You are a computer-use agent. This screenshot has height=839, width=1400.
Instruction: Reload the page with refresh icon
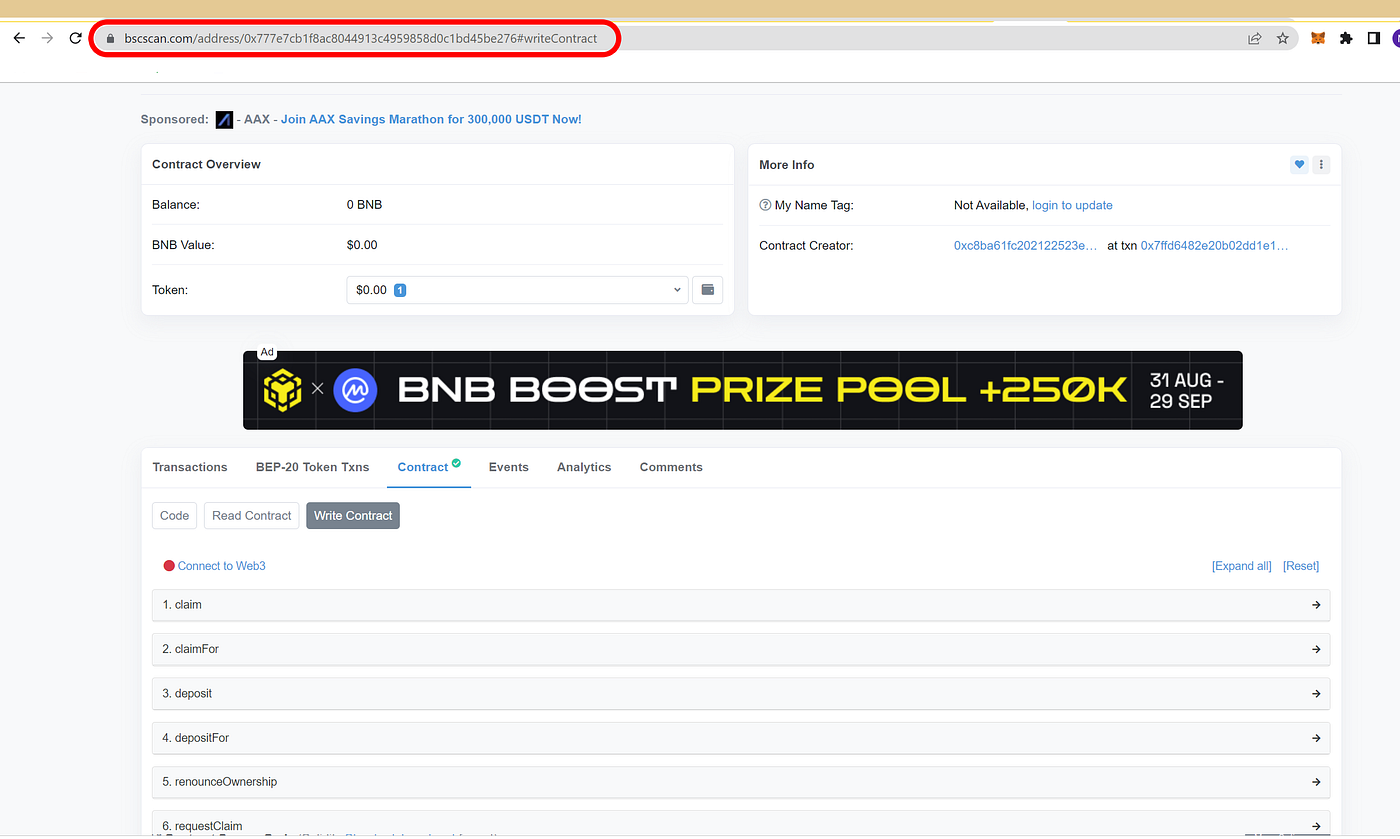pyautogui.click(x=75, y=38)
